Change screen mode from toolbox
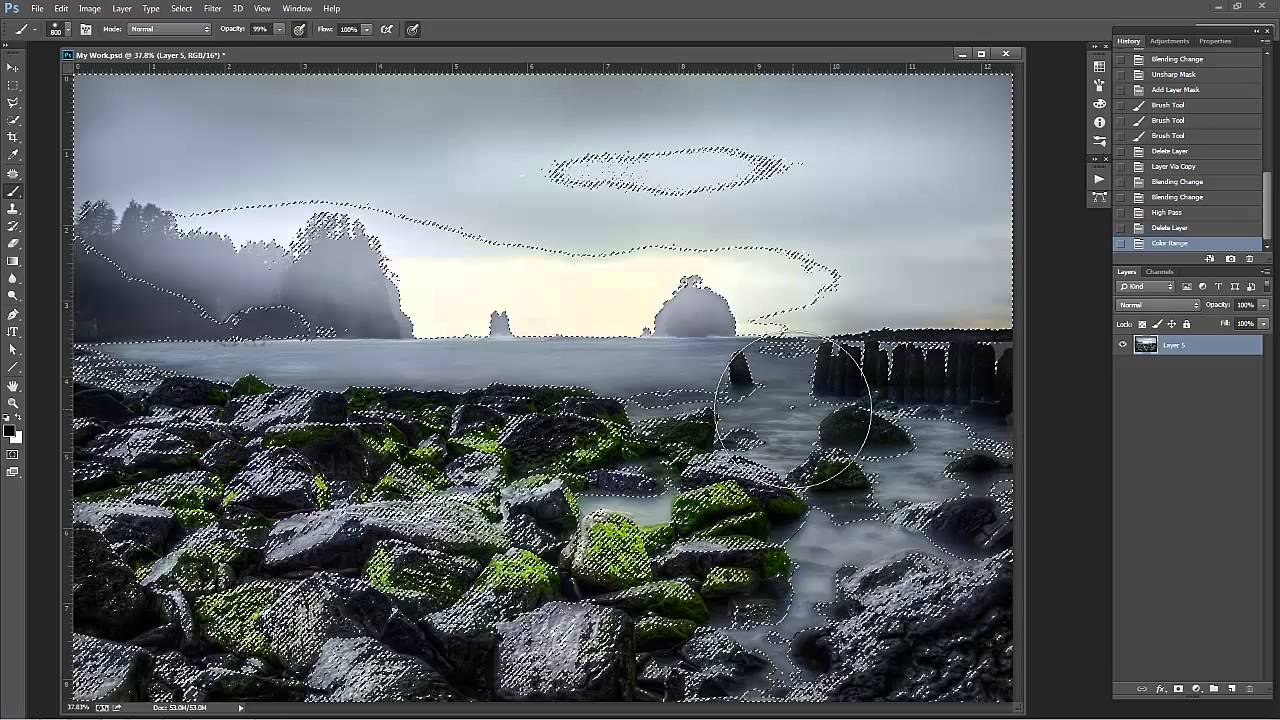1280x720 pixels. click(13, 472)
